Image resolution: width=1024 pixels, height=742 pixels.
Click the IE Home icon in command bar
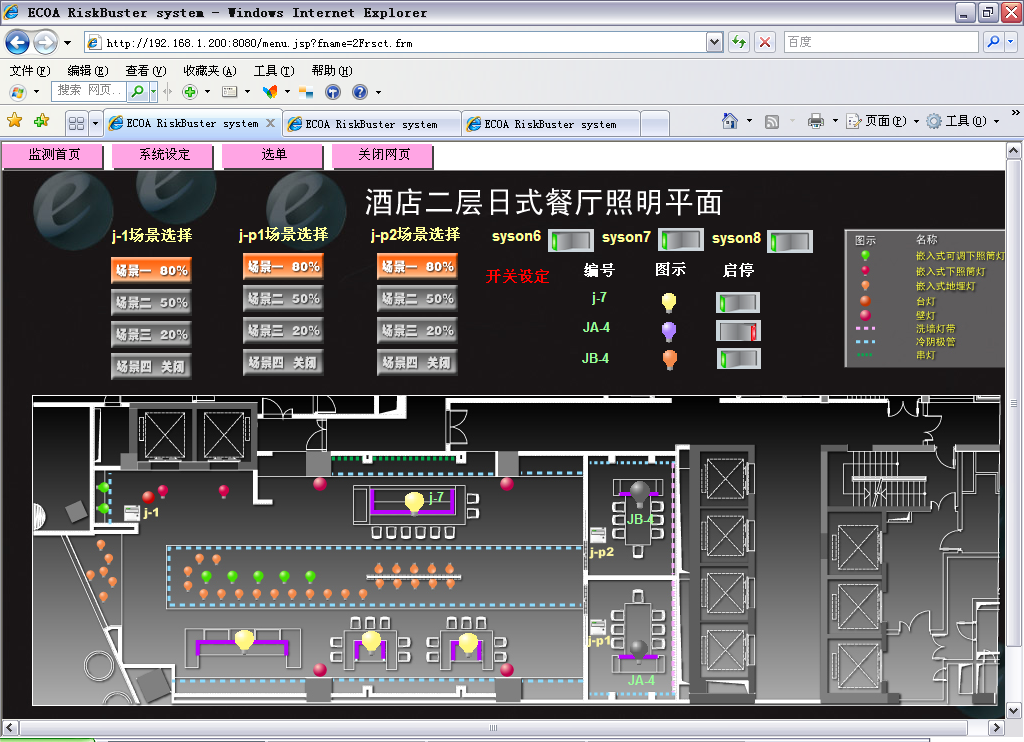(731, 121)
